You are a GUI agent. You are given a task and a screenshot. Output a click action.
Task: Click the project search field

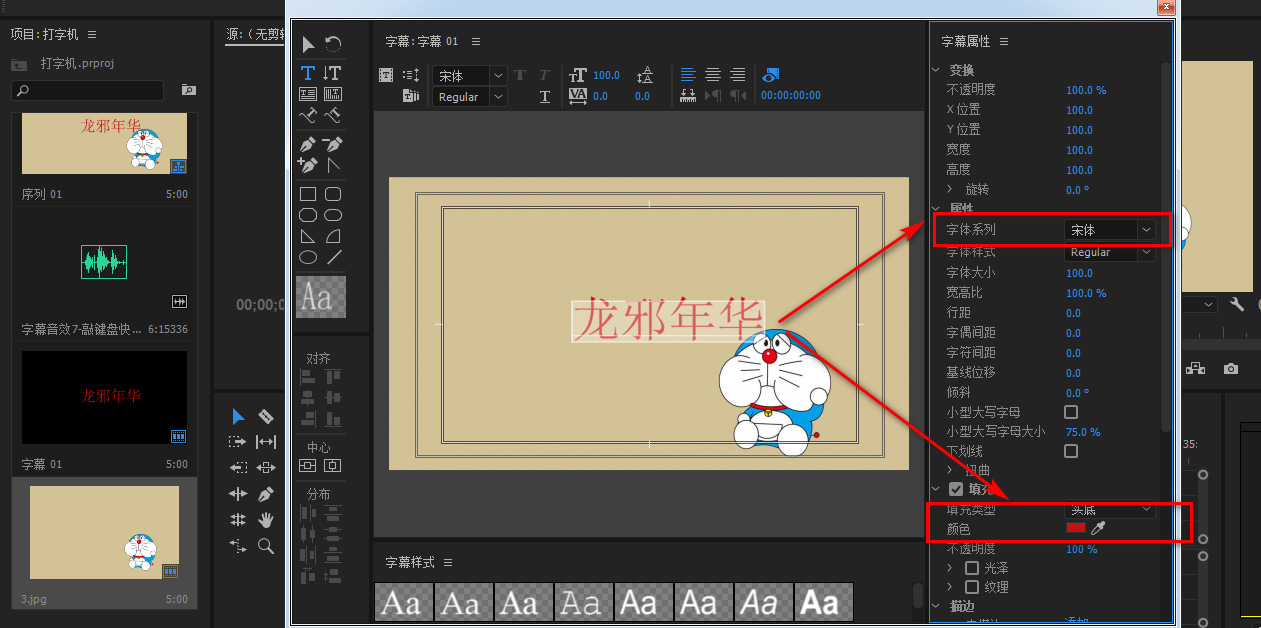click(x=87, y=91)
